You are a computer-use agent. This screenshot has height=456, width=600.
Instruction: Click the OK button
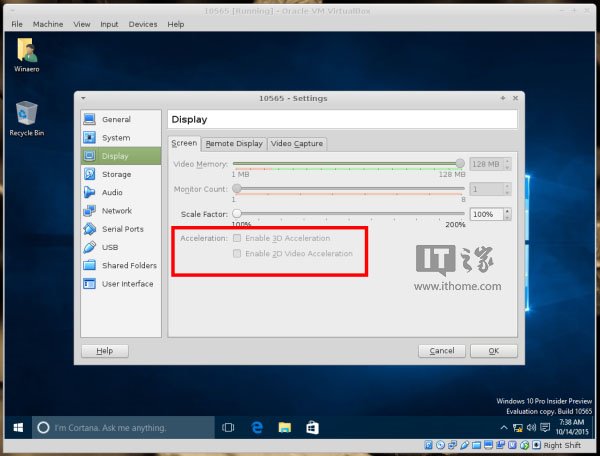[x=493, y=351]
